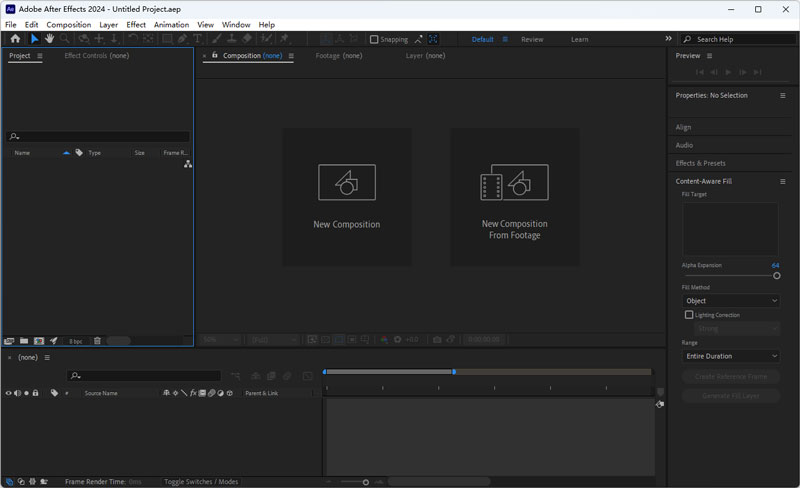Toggle the video eye column switch

click(8, 393)
